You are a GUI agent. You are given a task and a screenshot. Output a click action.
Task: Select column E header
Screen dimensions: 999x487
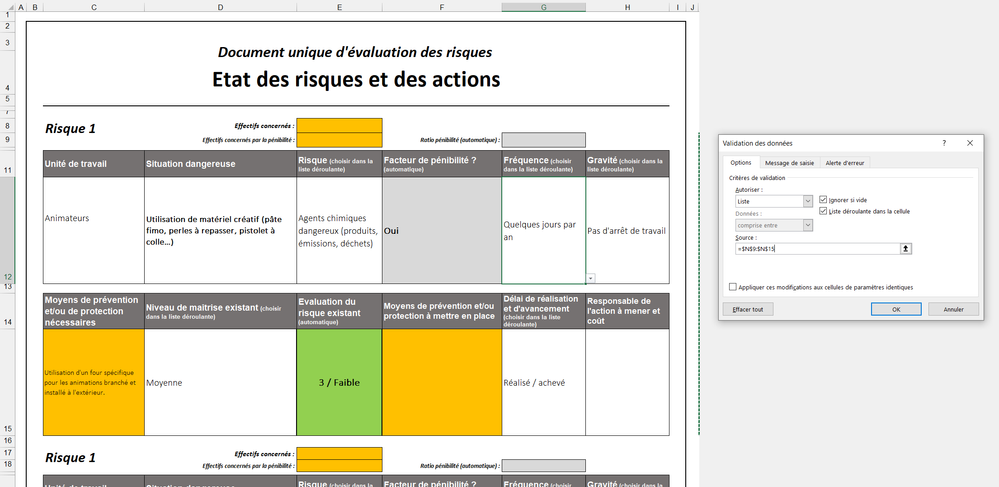(x=339, y=7)
